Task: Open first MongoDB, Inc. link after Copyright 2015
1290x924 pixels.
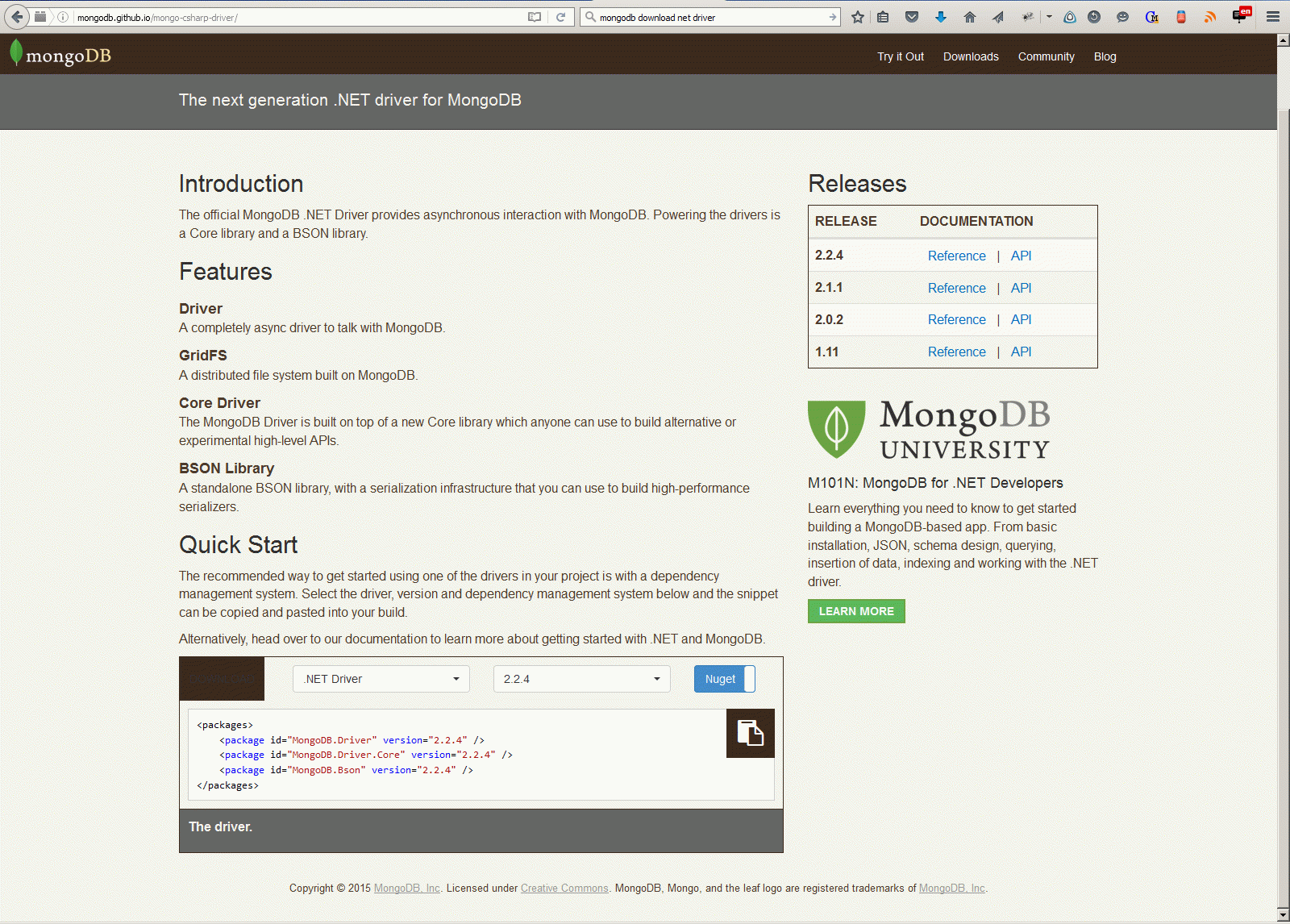Action: point(407,889)
